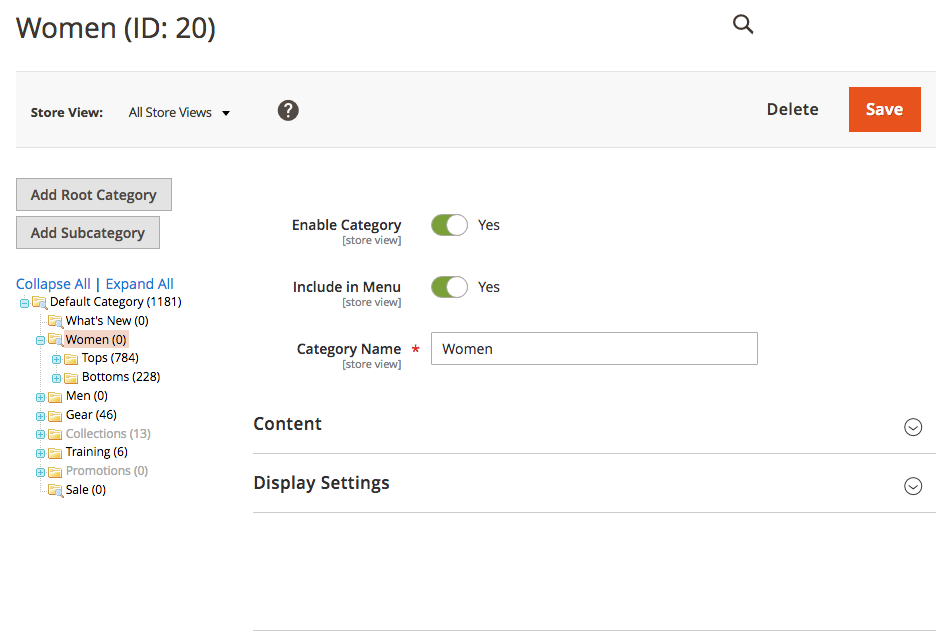Select Sale (0) category

[86, 489]
